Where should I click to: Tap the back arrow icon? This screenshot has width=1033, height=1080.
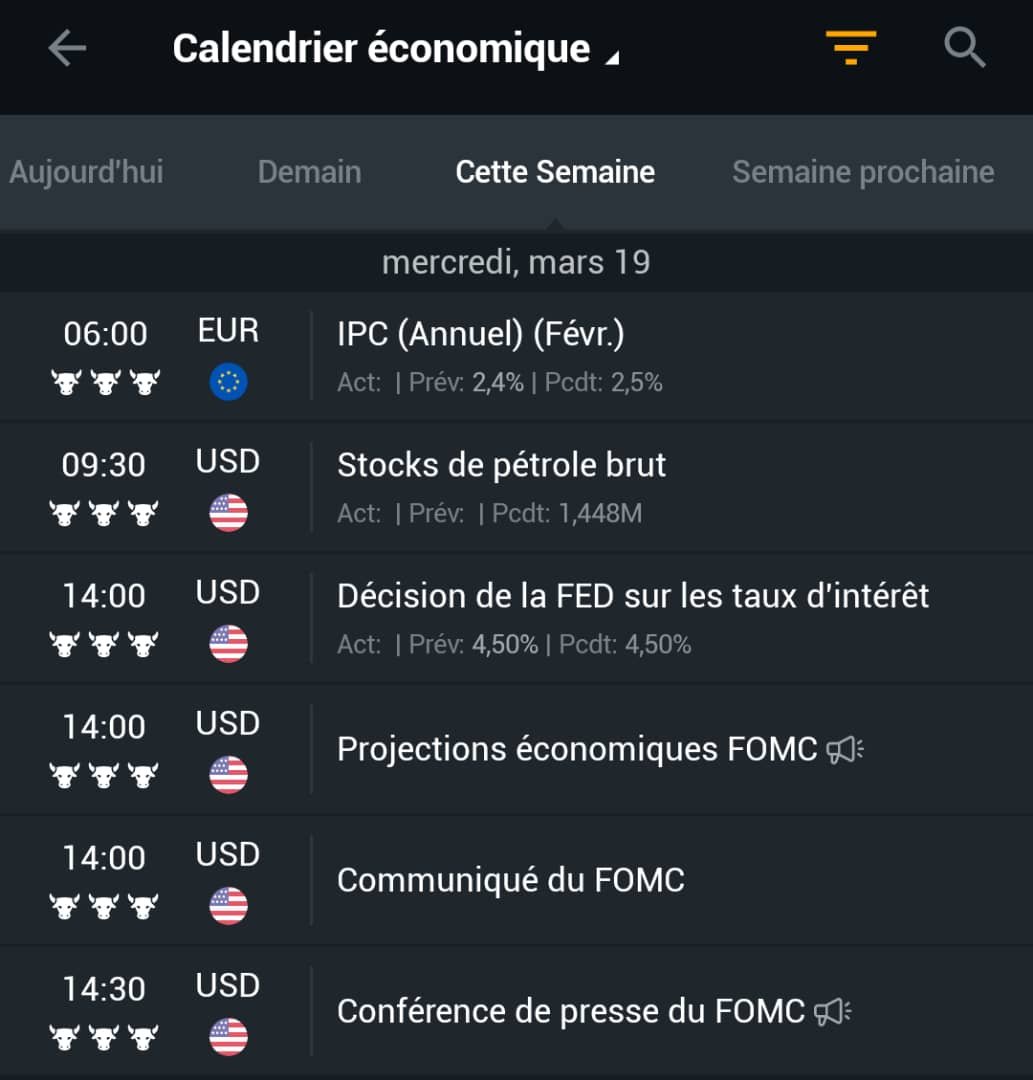(67, 48)
